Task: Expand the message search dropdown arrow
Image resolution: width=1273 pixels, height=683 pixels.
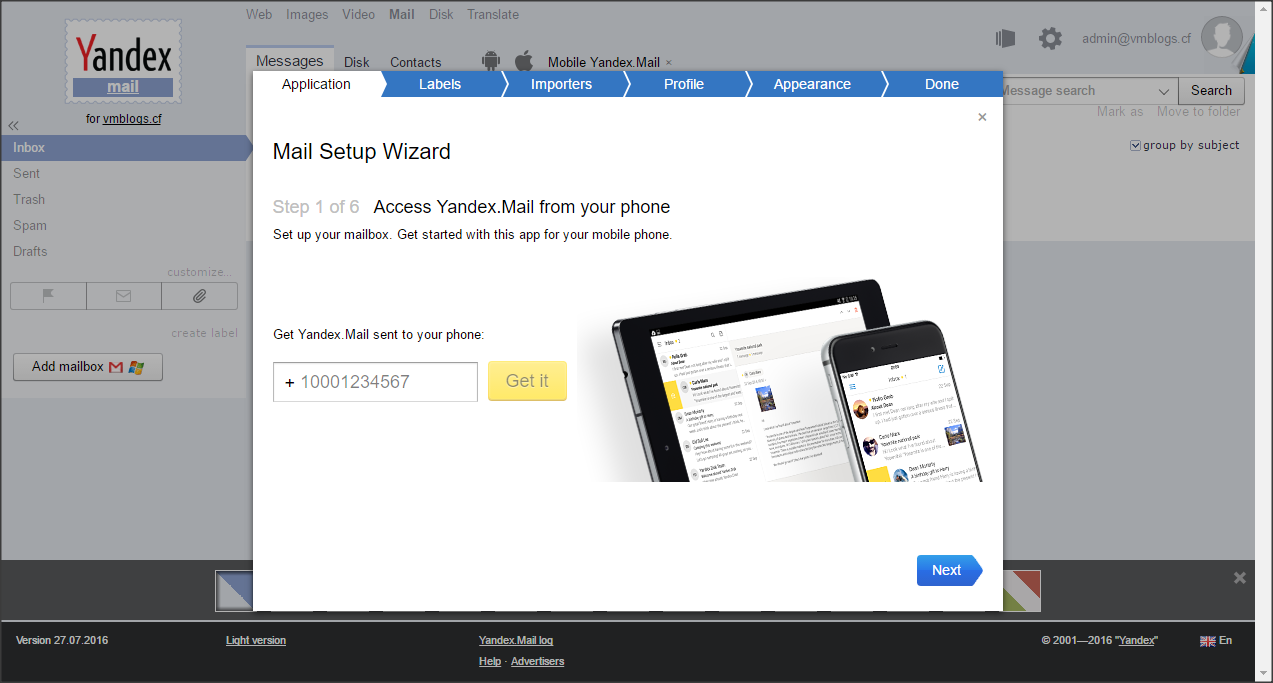Action: point(1163,91)
